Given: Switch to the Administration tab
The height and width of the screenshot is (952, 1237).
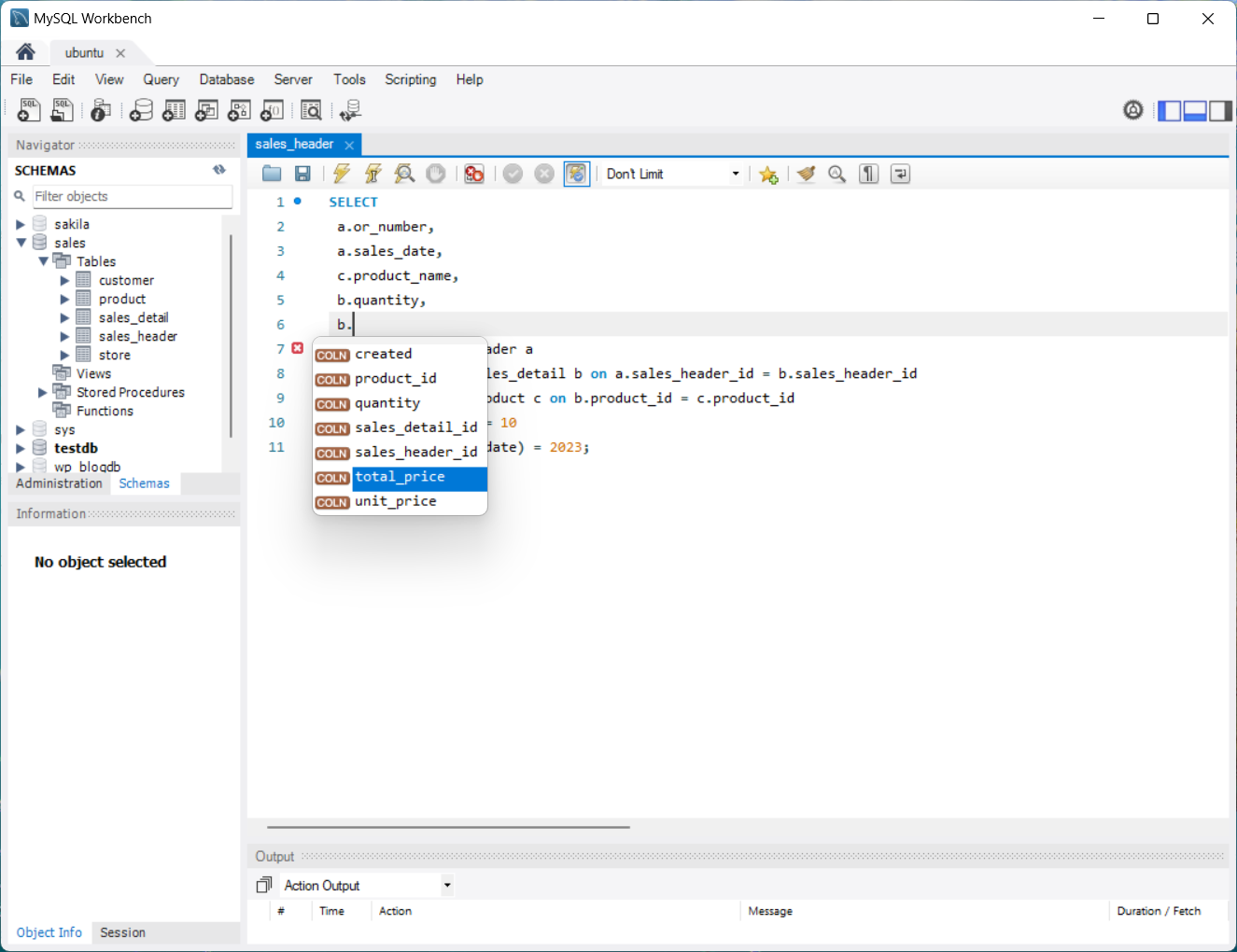Looking at the screenshot, I should coord(59,483).
